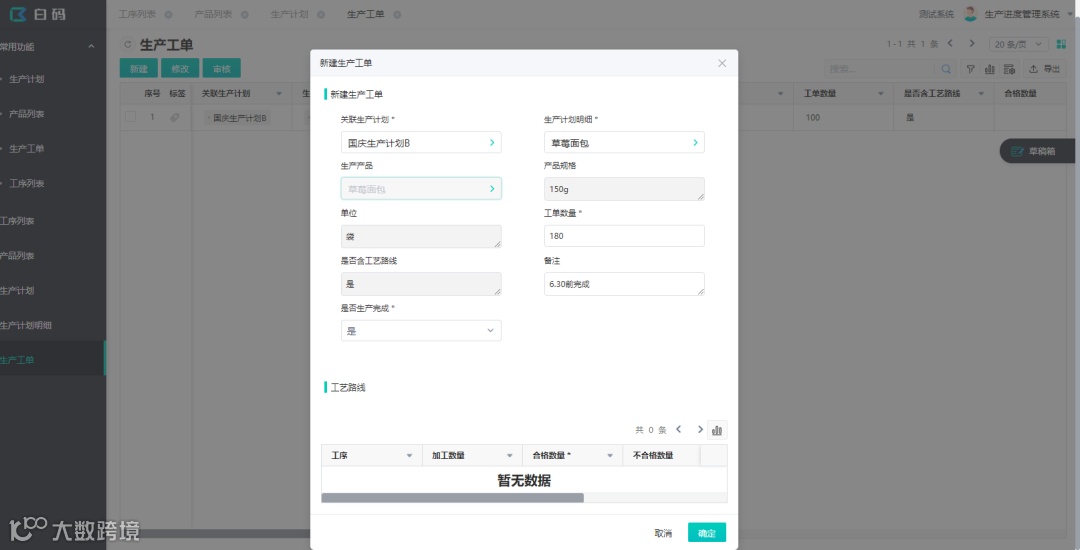
Task: Click the refresh icon beside 生产工单 title
Action: pyautogui.click(x=127, y=45)
